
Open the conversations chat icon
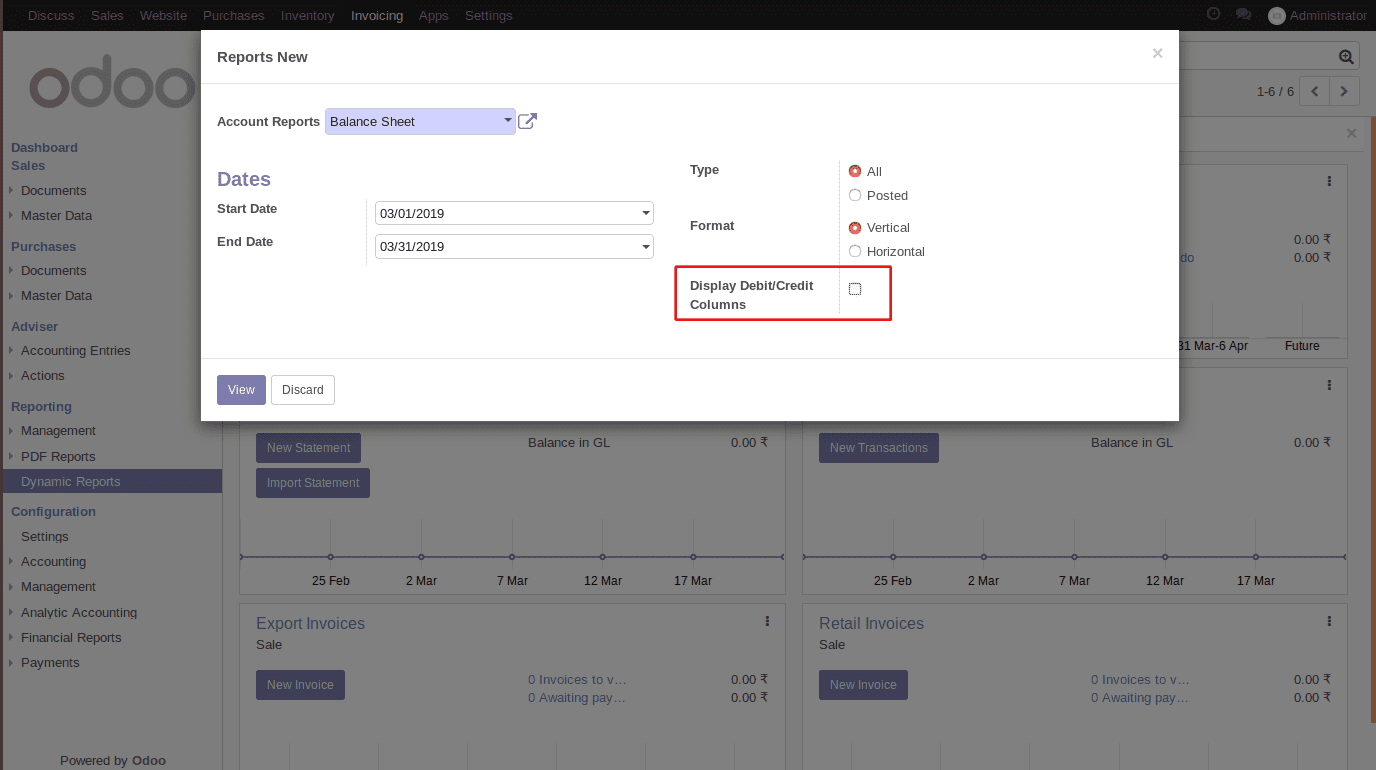(1243, 15)
